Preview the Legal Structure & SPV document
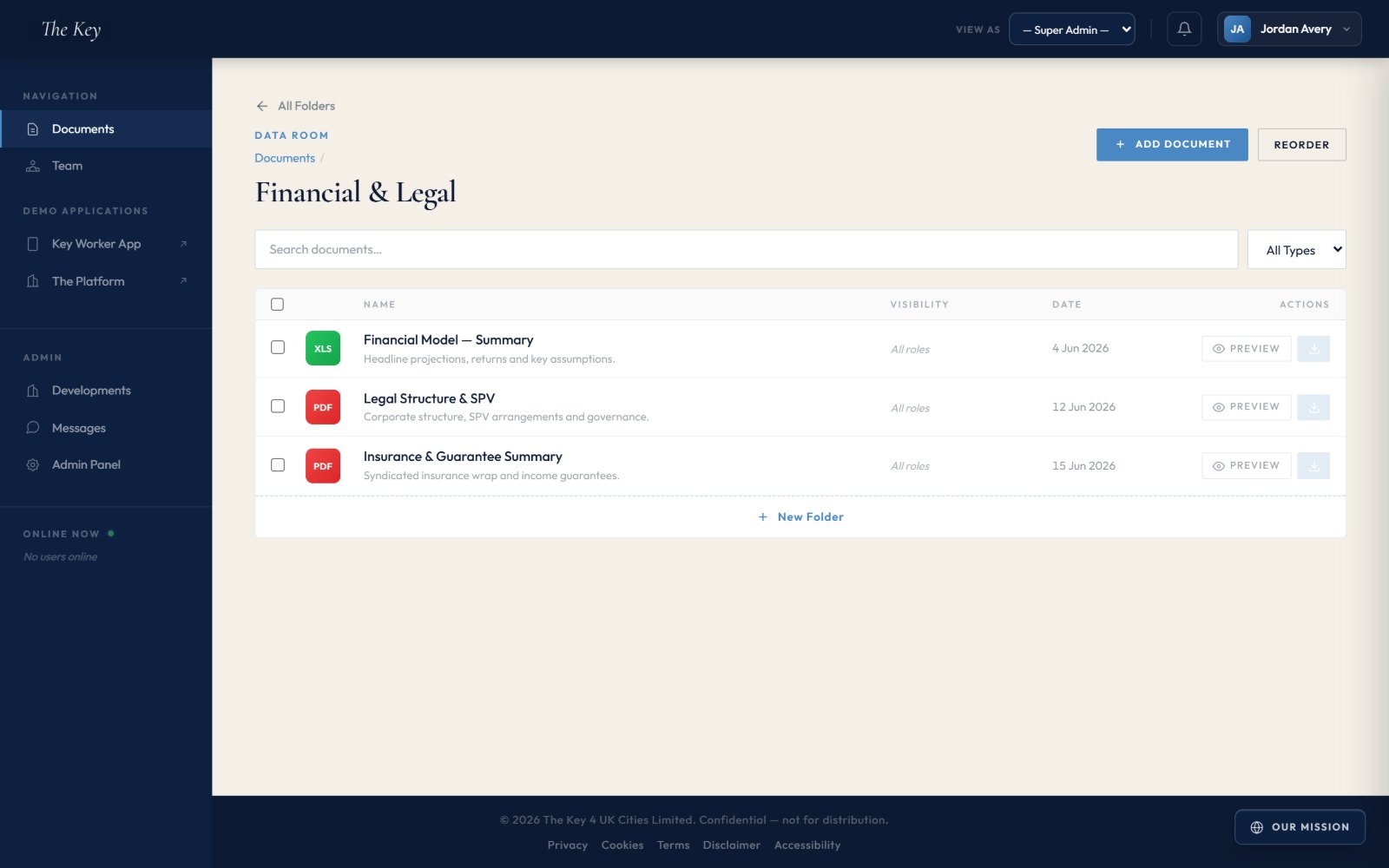Image resolution: width=1389 pixels, height=868 pixels. 1247,407
